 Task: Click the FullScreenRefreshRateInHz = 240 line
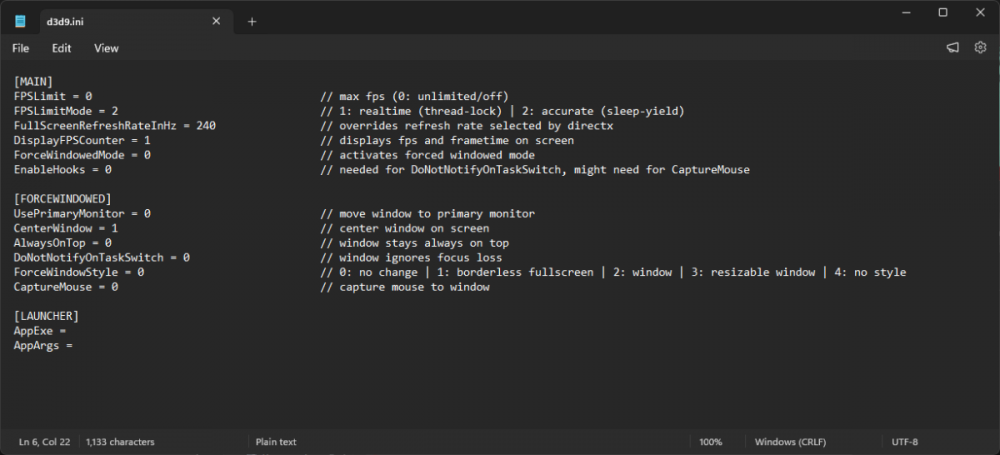[115, 126]
